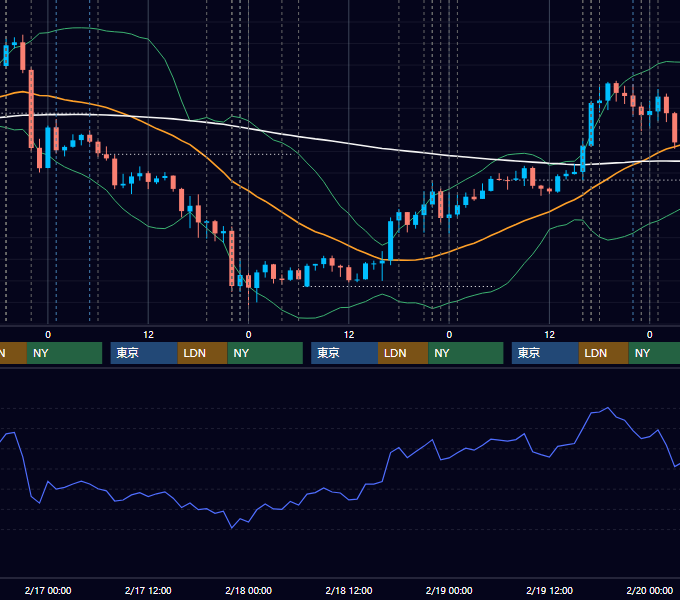The width and height of the screenshot is (680, 600).
Task: Select the 2/18 12:00 date label
Action: [x=349, y=590]
